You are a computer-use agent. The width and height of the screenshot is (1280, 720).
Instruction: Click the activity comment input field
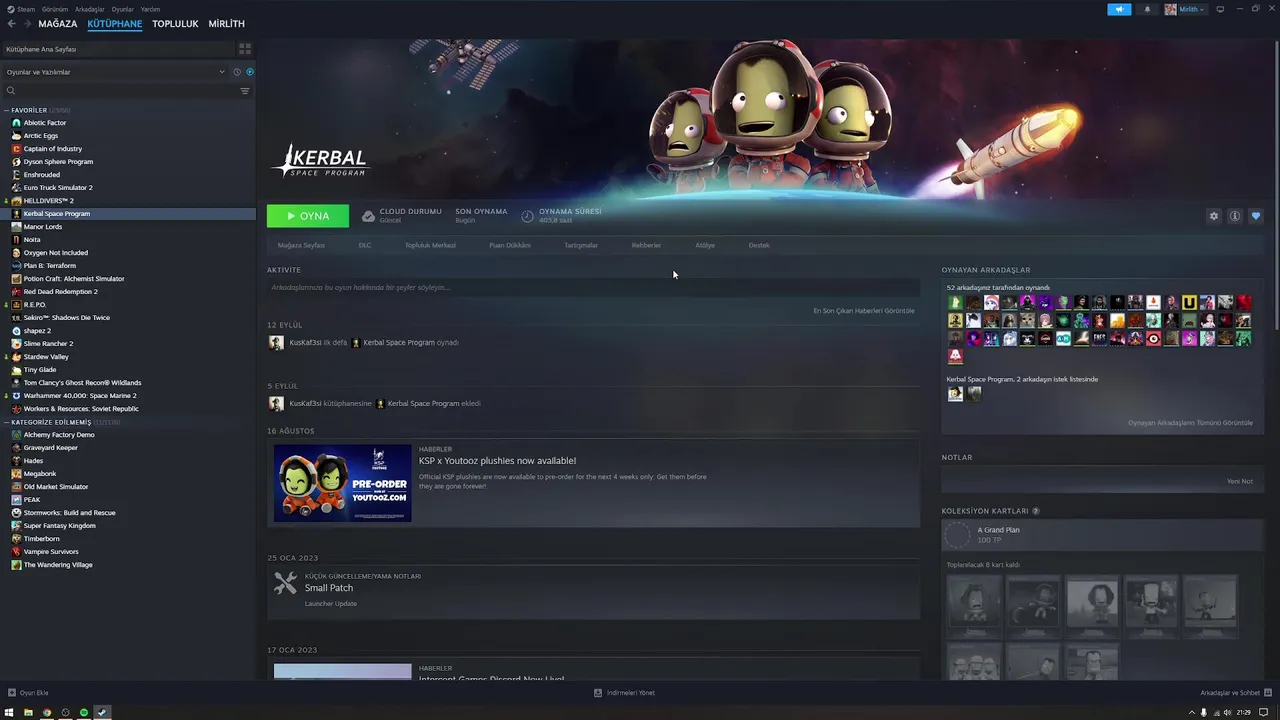click(x=593, y=288)
